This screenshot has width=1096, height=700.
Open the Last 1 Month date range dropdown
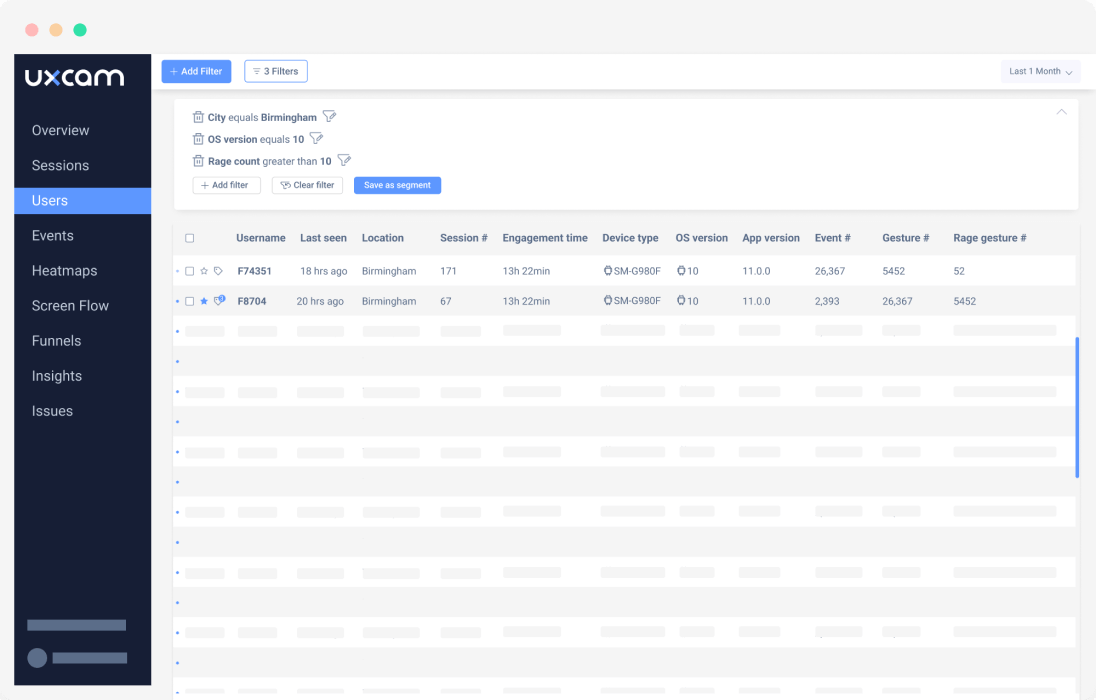click(1040, 71)
